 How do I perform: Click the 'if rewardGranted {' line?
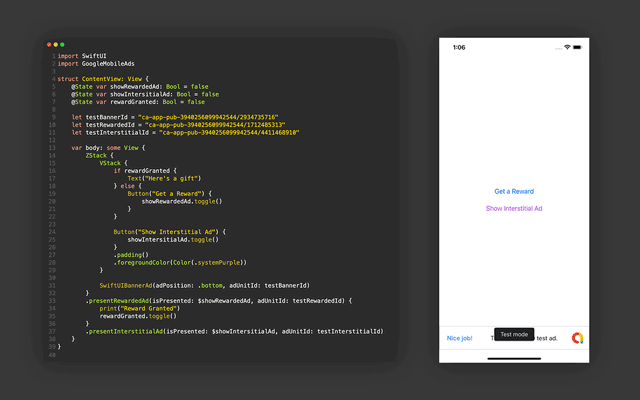145,171
